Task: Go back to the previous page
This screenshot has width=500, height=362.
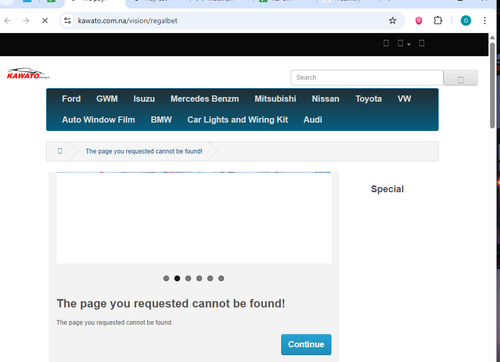Action: point(8,21)
